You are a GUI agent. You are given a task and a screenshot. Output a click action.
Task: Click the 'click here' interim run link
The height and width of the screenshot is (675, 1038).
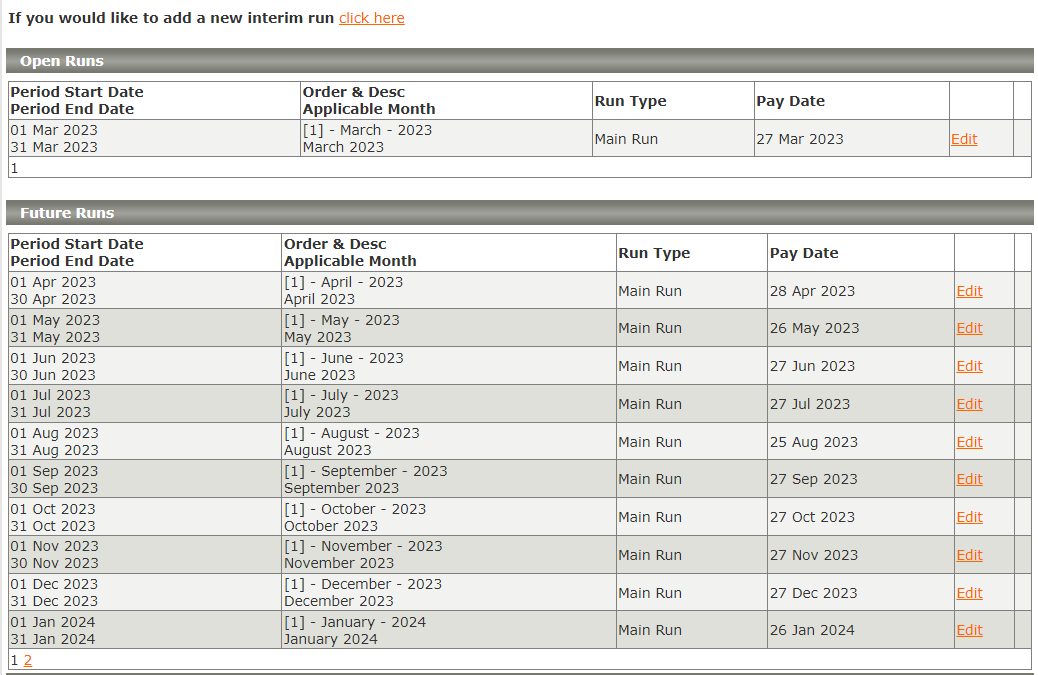pyautogui.click(x=371, y=18)
